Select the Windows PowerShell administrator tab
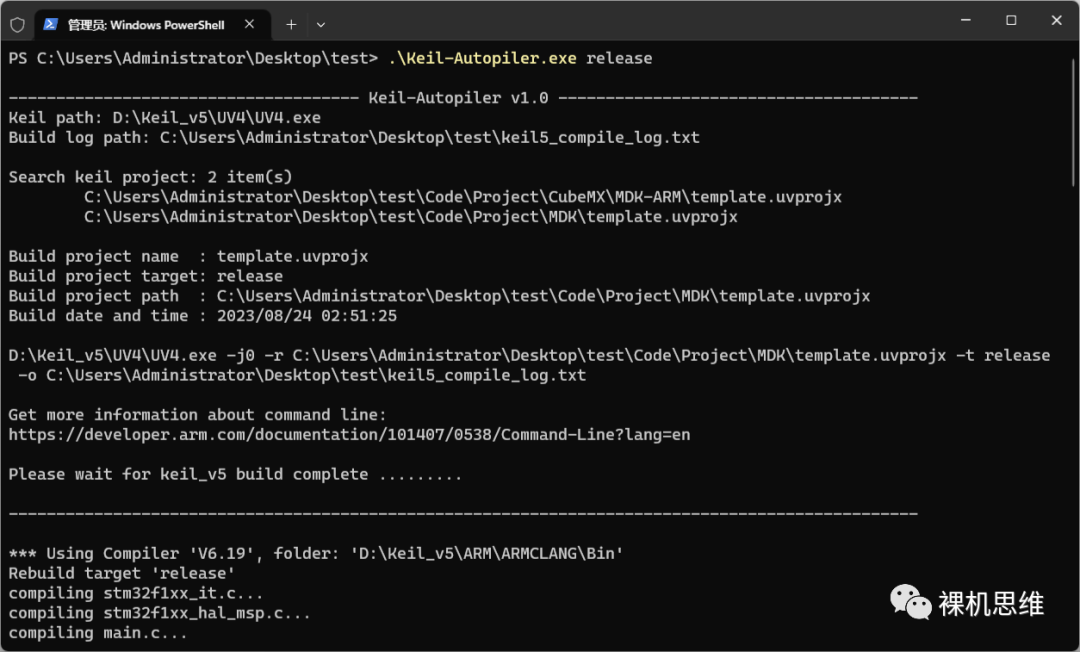The height and width of the screenshot is (652, 1080). click(x=152, y=25)
